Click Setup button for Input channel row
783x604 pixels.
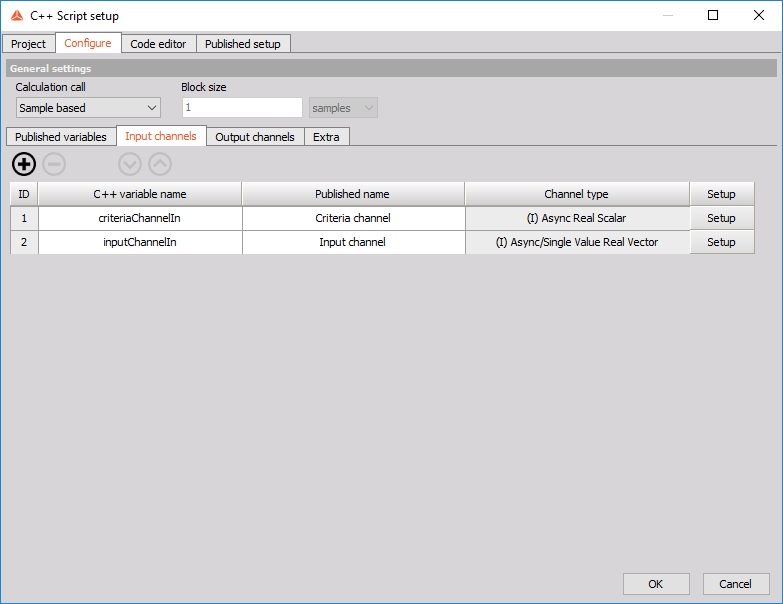tap(722, 242)
